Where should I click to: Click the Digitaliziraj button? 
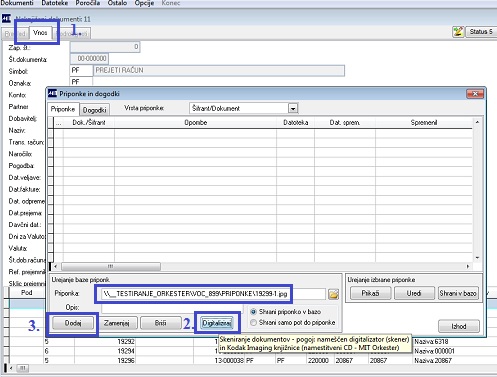click(x=217, y=323)
